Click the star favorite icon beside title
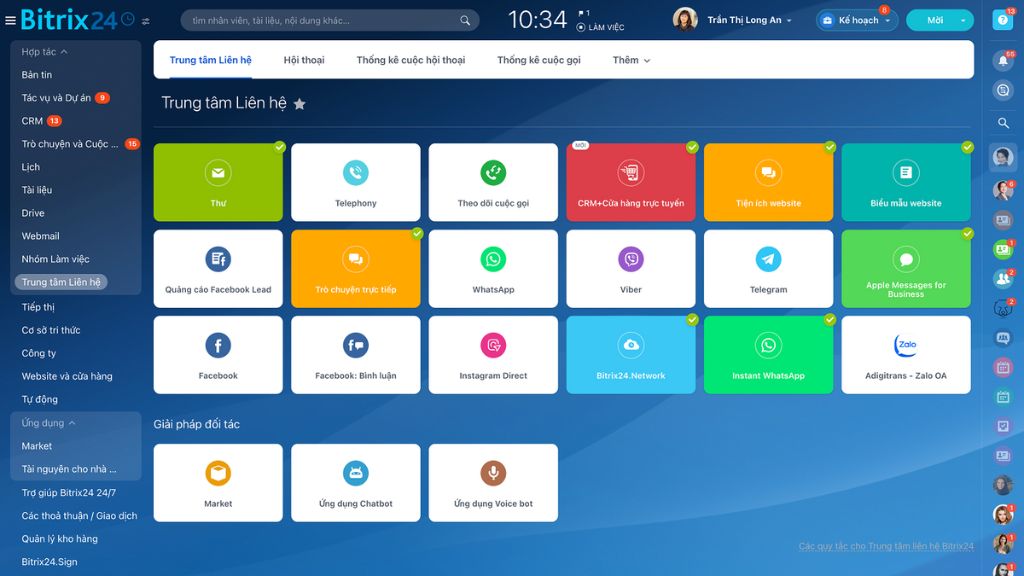The image size is (1024, 576). pos(299,104)
